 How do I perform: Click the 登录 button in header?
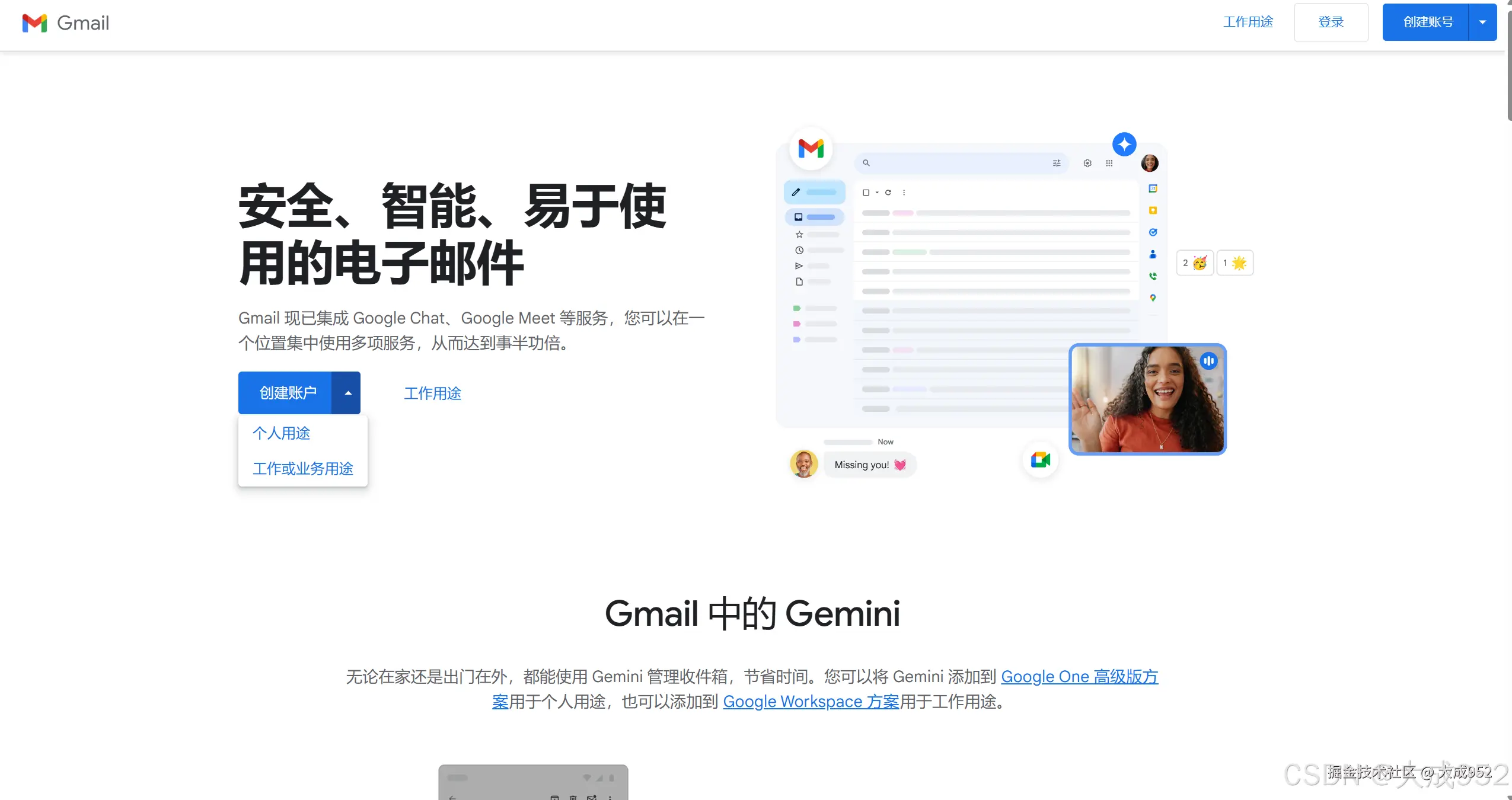(1331, 23)
